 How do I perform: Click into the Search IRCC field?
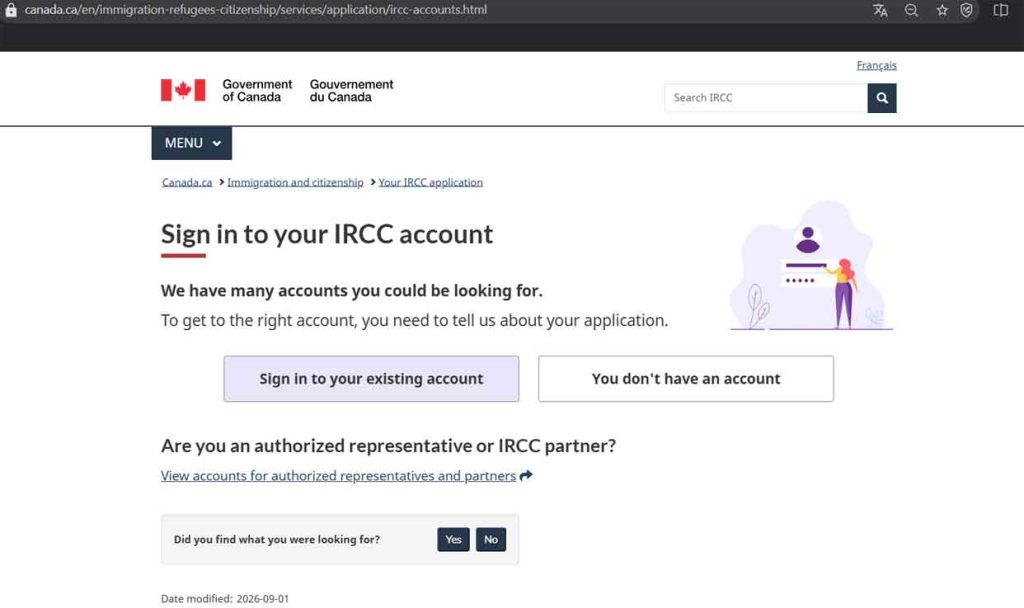(x=765, y=98)
